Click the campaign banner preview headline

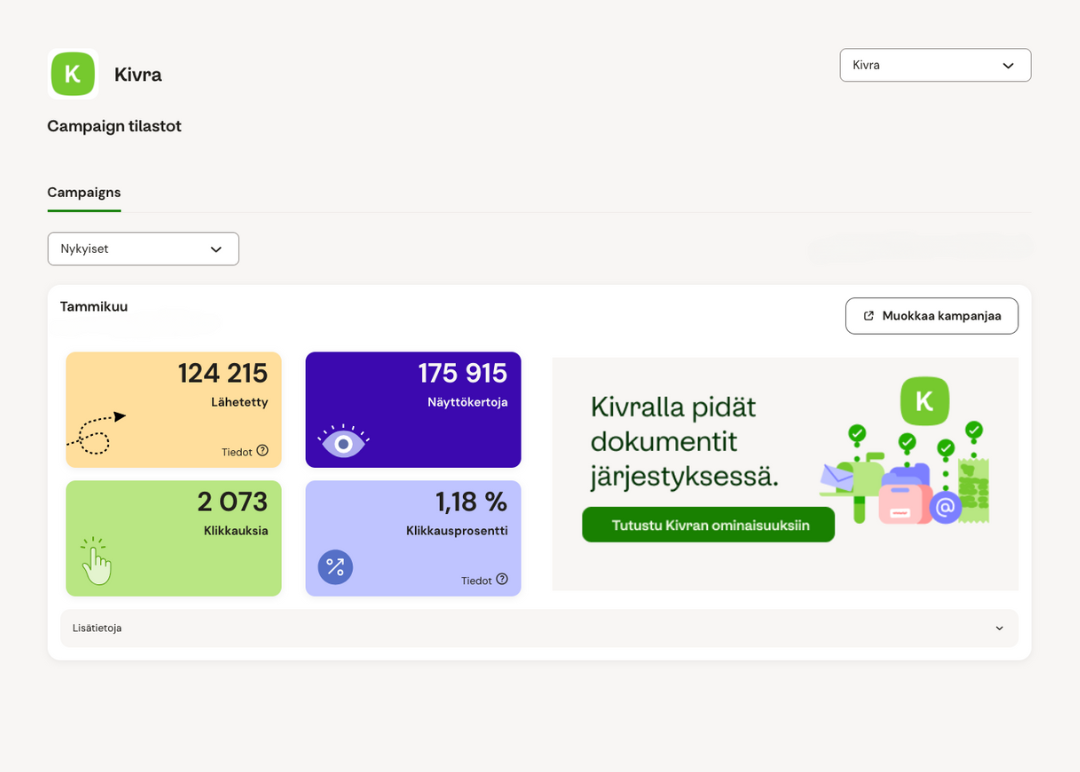(684, 441)
